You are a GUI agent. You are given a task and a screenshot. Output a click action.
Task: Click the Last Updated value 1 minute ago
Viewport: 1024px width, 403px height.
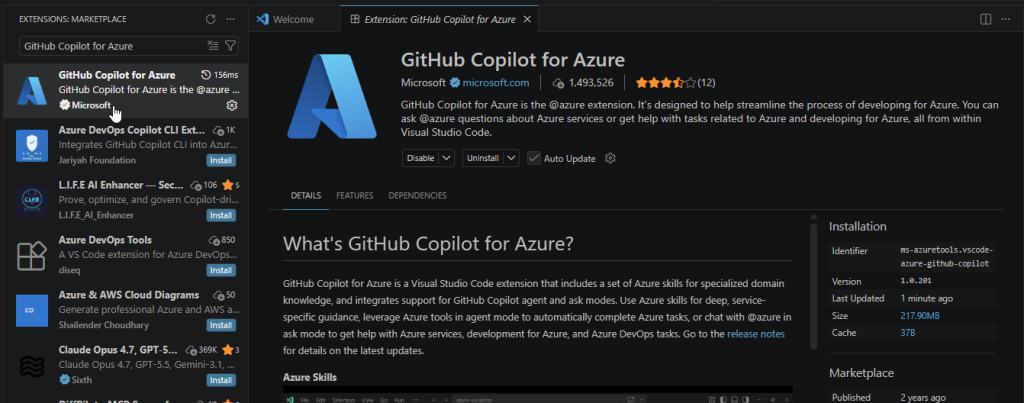[x=926, y=298]
